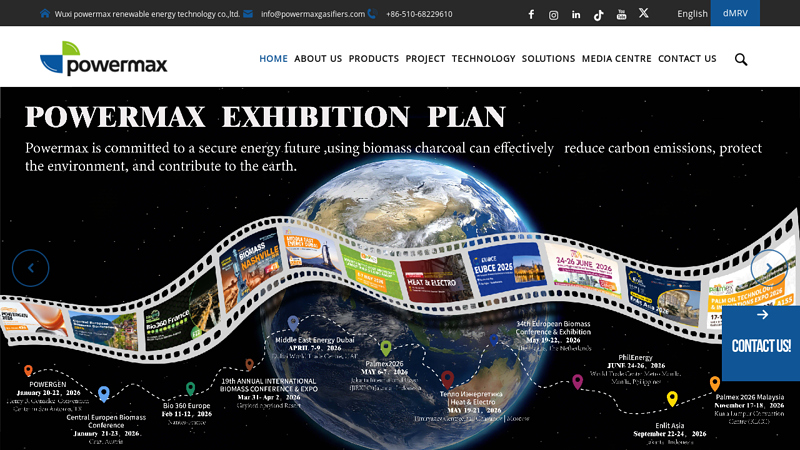The image size is (800, 450).
Task: Click the phone icon in top bar
Action: (372, 13)
